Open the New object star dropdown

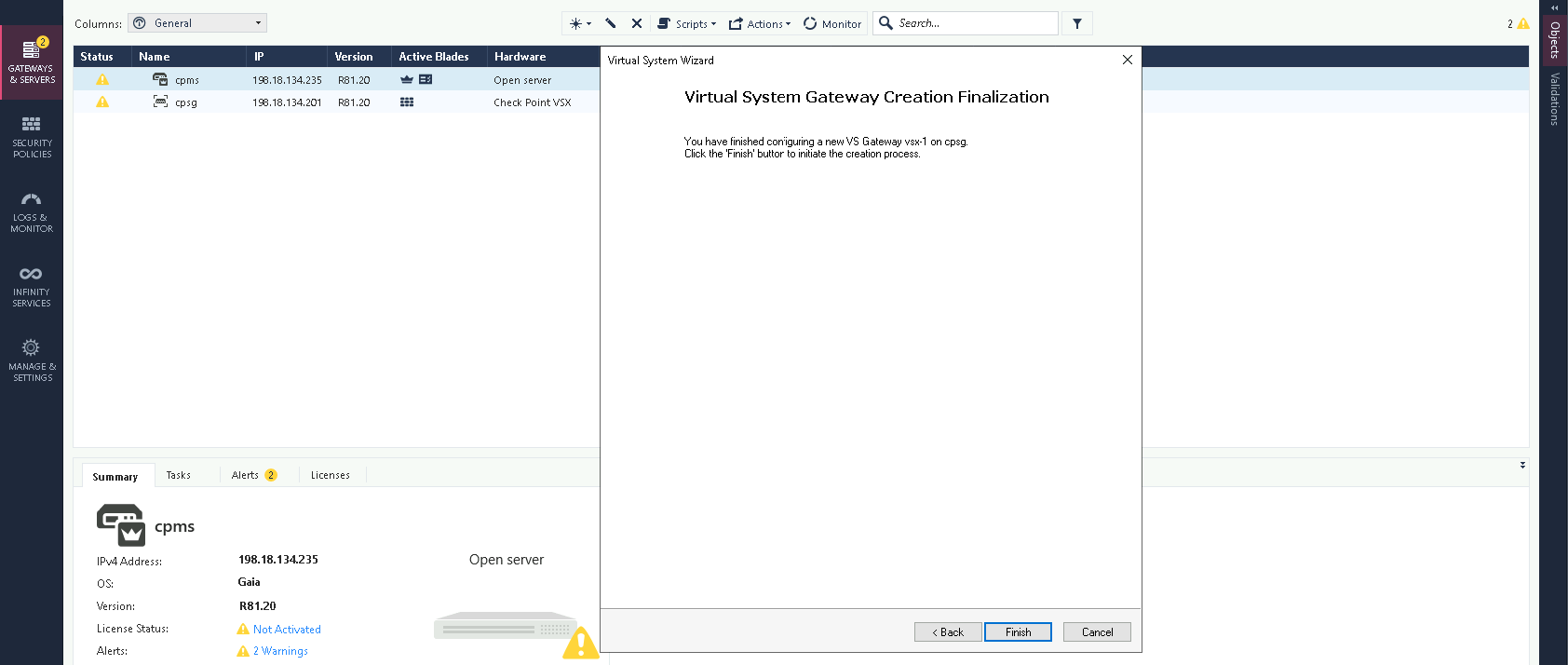point(580,23)
